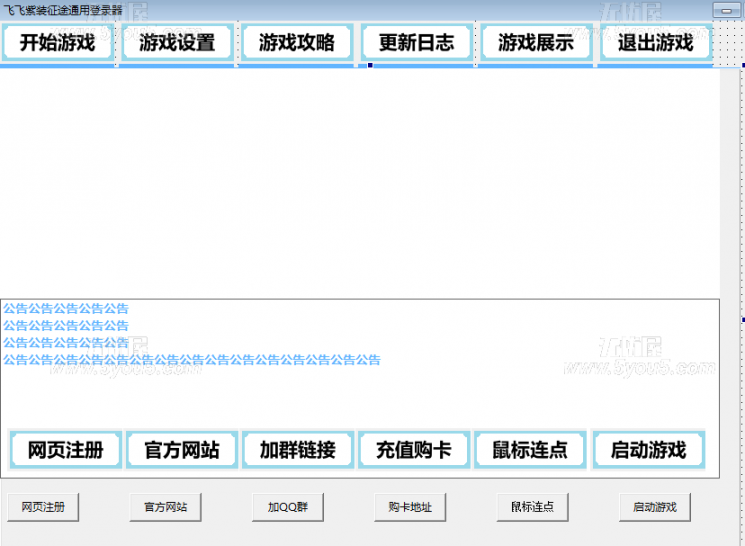The height and width of the screenshot is (546, 745).
Task: Click the 退出游戏 top button
Action: pyautogui.click(x=656, y=42)
